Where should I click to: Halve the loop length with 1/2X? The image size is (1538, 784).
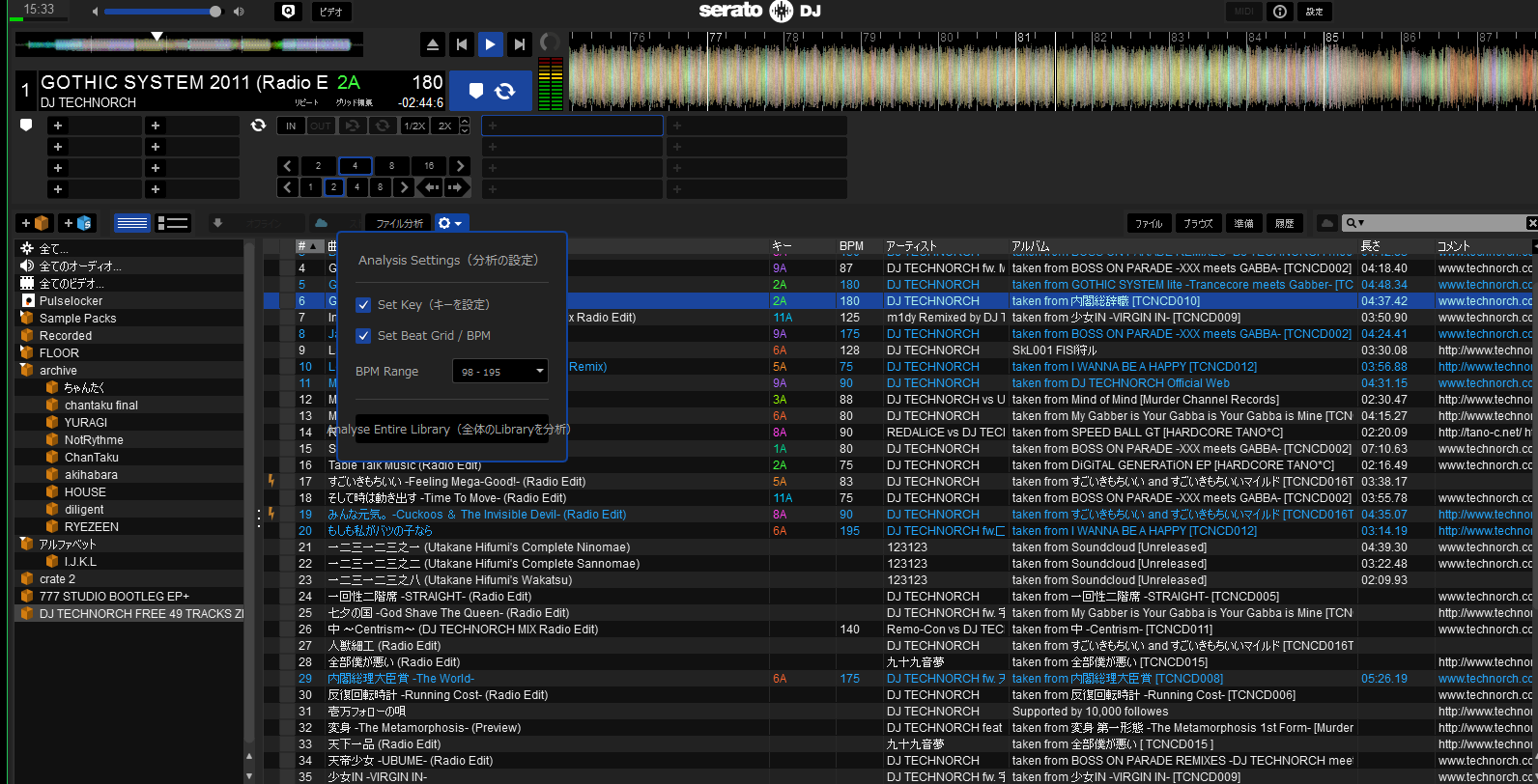click(x=414, y=126)
